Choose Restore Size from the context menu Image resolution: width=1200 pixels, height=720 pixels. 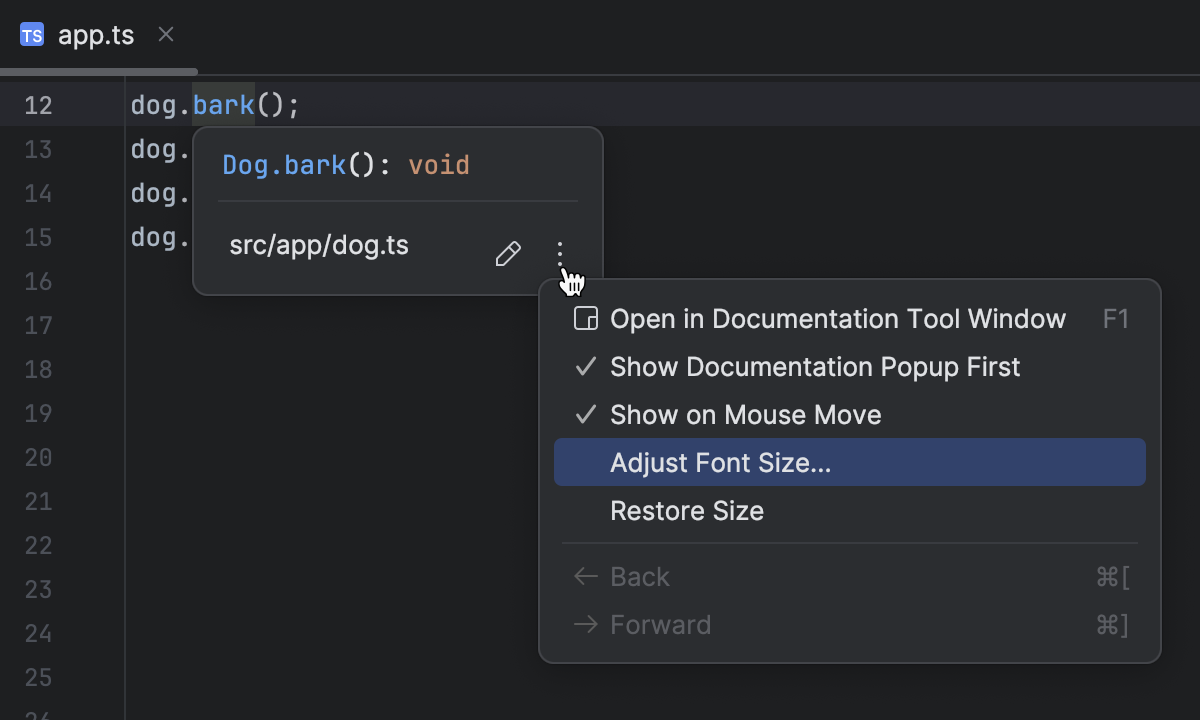687,510
